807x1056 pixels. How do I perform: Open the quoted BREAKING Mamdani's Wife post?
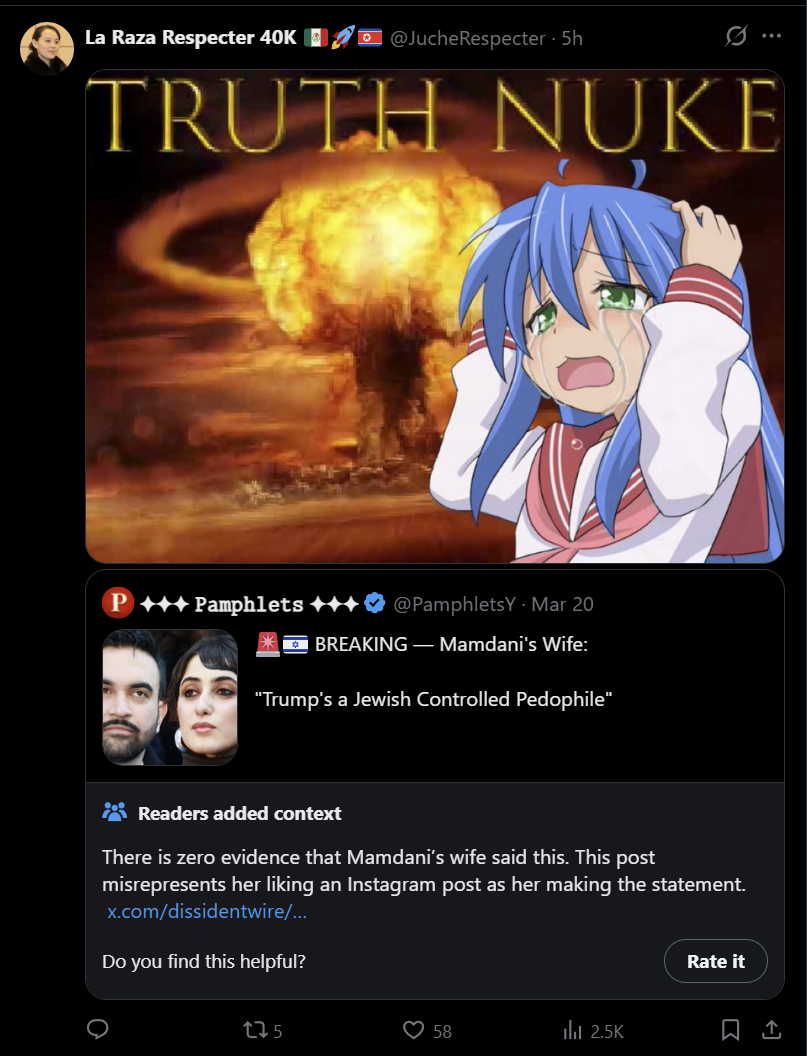point(434,675)
